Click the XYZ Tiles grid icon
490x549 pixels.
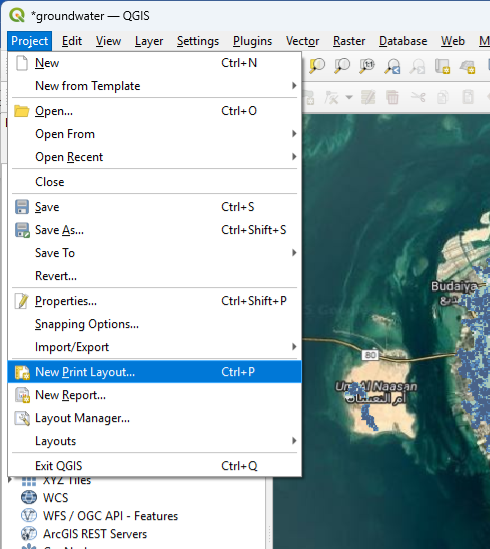[29, 480]
